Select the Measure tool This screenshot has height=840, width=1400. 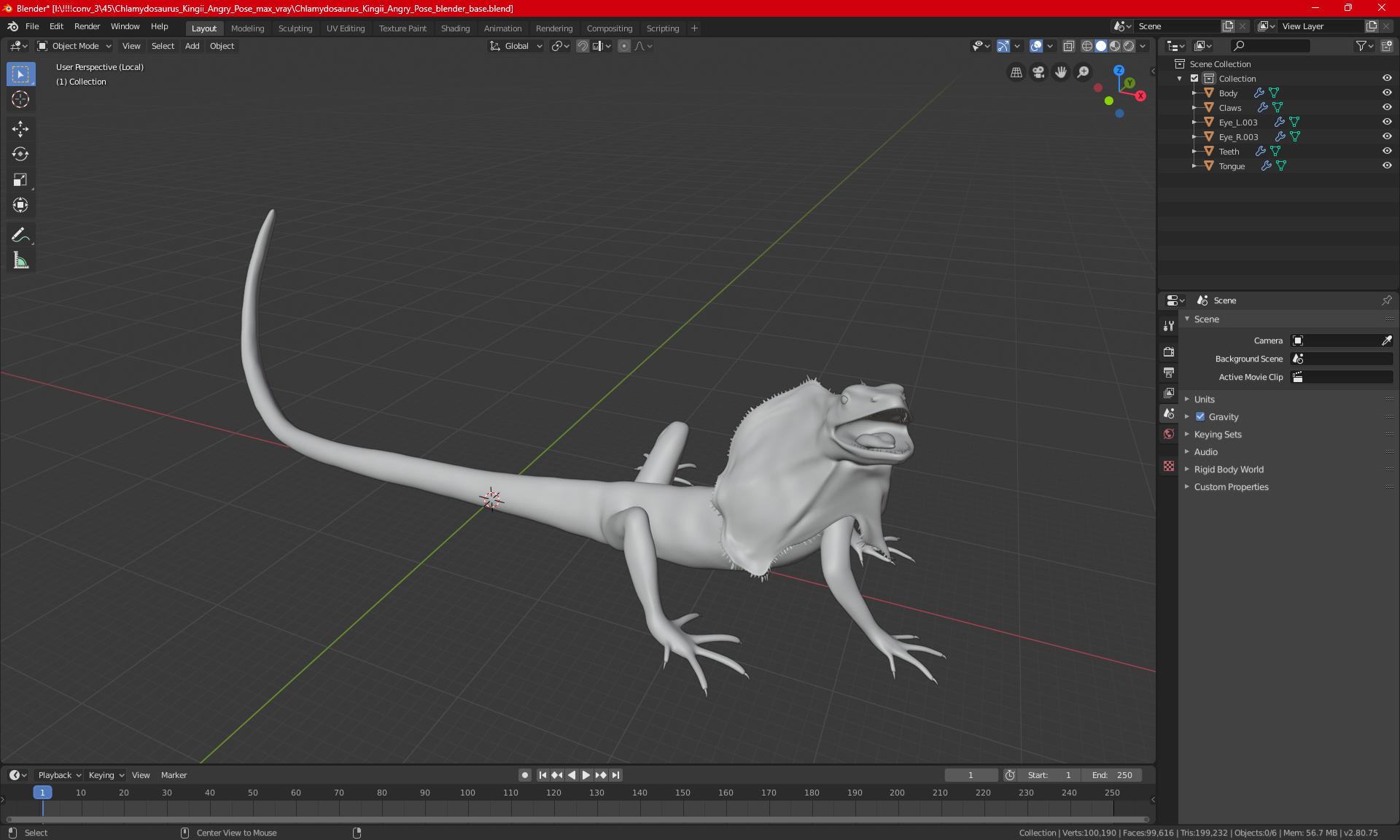(20, 260)
